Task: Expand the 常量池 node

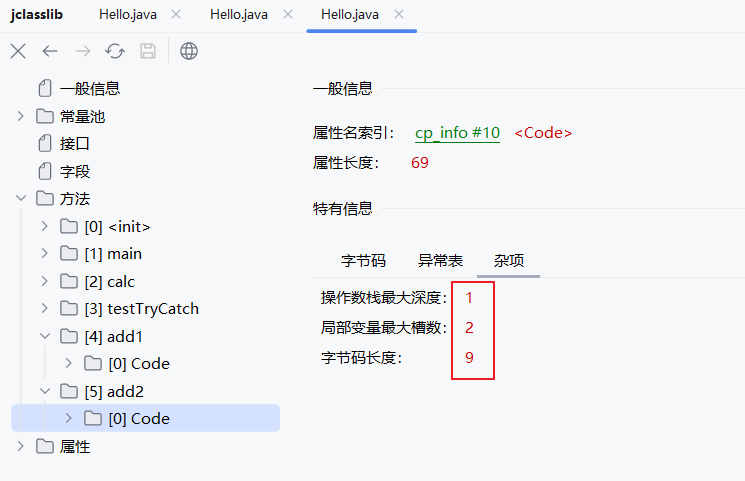Action: coord(20,116)
